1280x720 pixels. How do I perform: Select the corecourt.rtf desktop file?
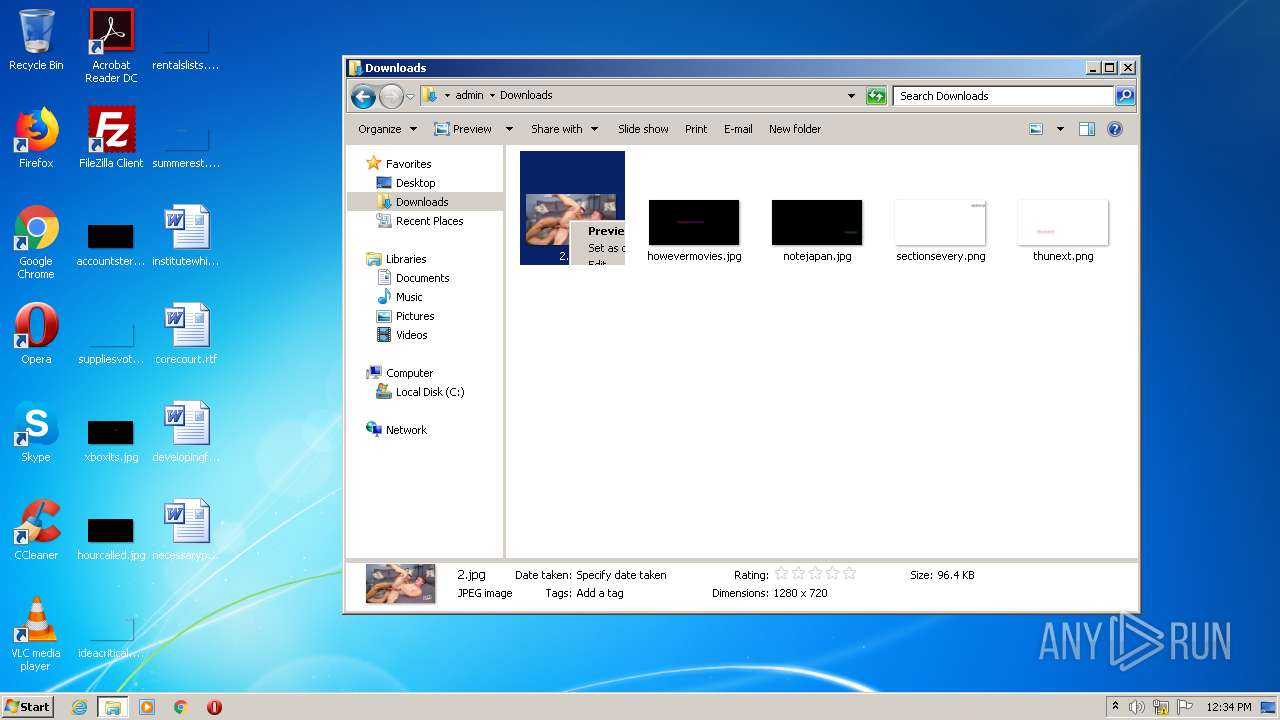tap(186, 334)
